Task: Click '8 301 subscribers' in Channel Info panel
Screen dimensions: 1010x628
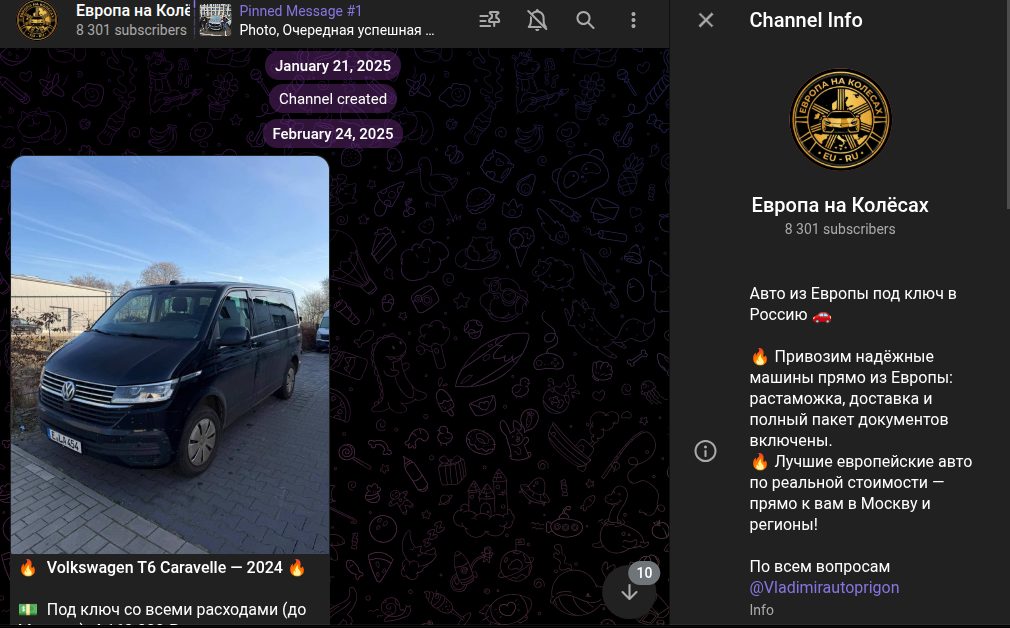Action: 839,229
